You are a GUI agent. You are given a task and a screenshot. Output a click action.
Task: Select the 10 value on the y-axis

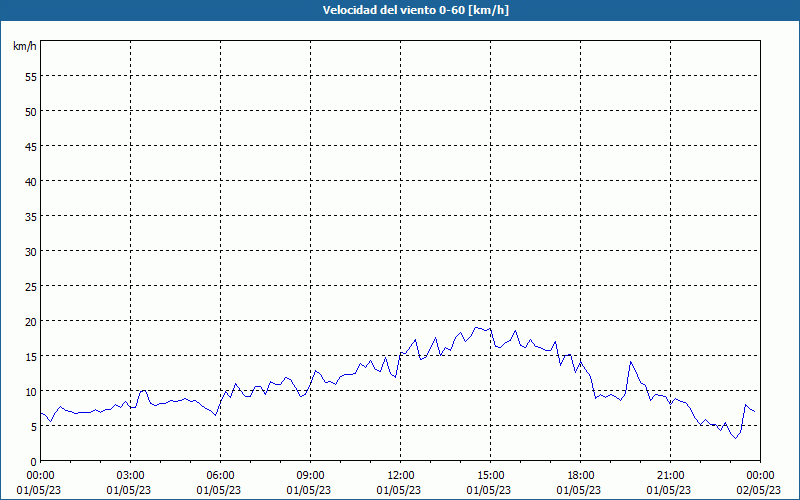coord(31,391)
